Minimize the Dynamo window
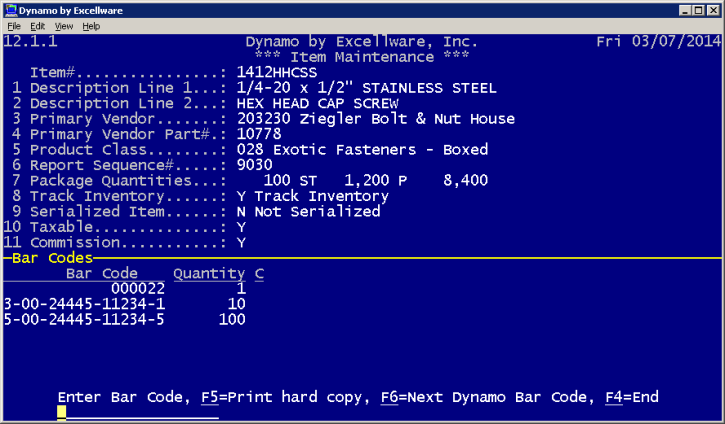The image size is (725, 424). pyautogui.click(x=685, y=10)
